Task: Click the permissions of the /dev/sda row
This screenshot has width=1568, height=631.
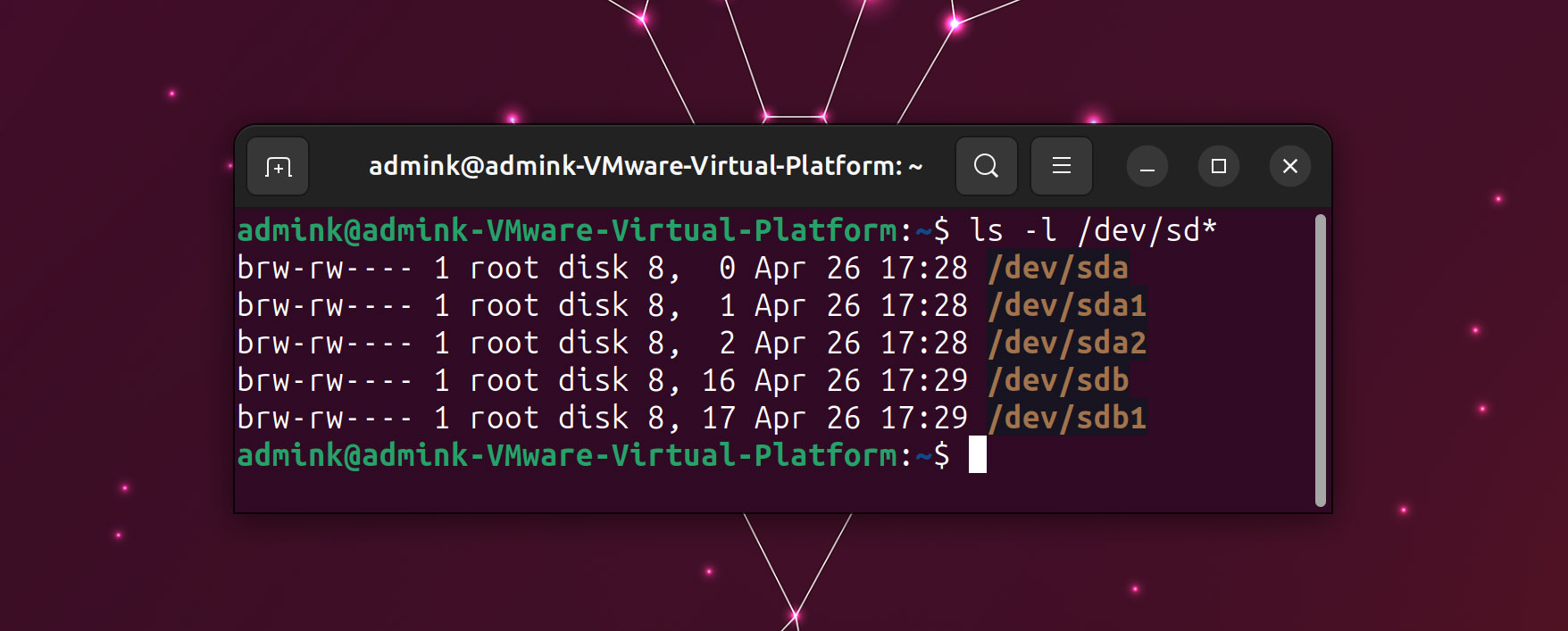Action: 325,268
